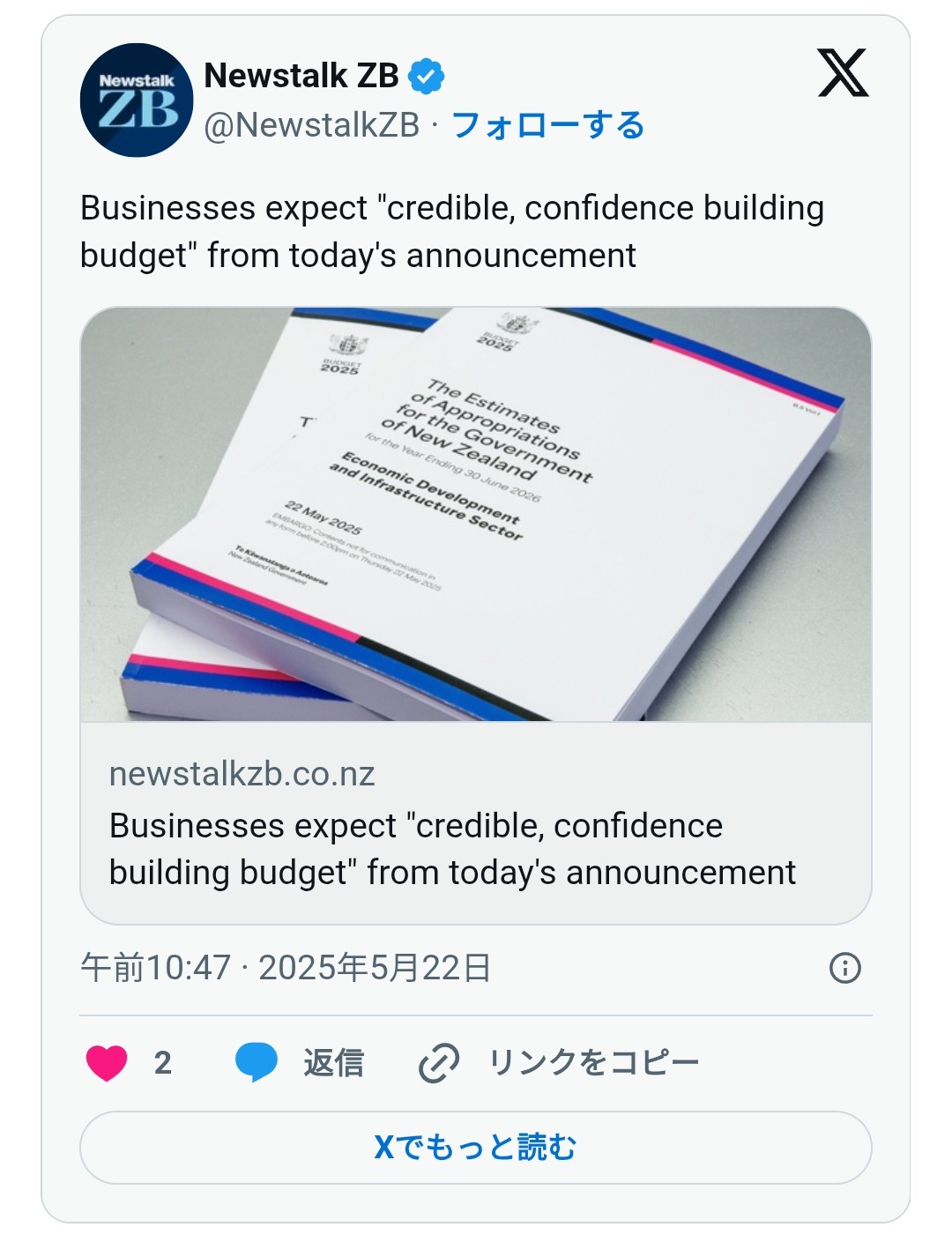Click the like count number 2
This screenshot has height=1257, width=952.
tap(162, 1063)
